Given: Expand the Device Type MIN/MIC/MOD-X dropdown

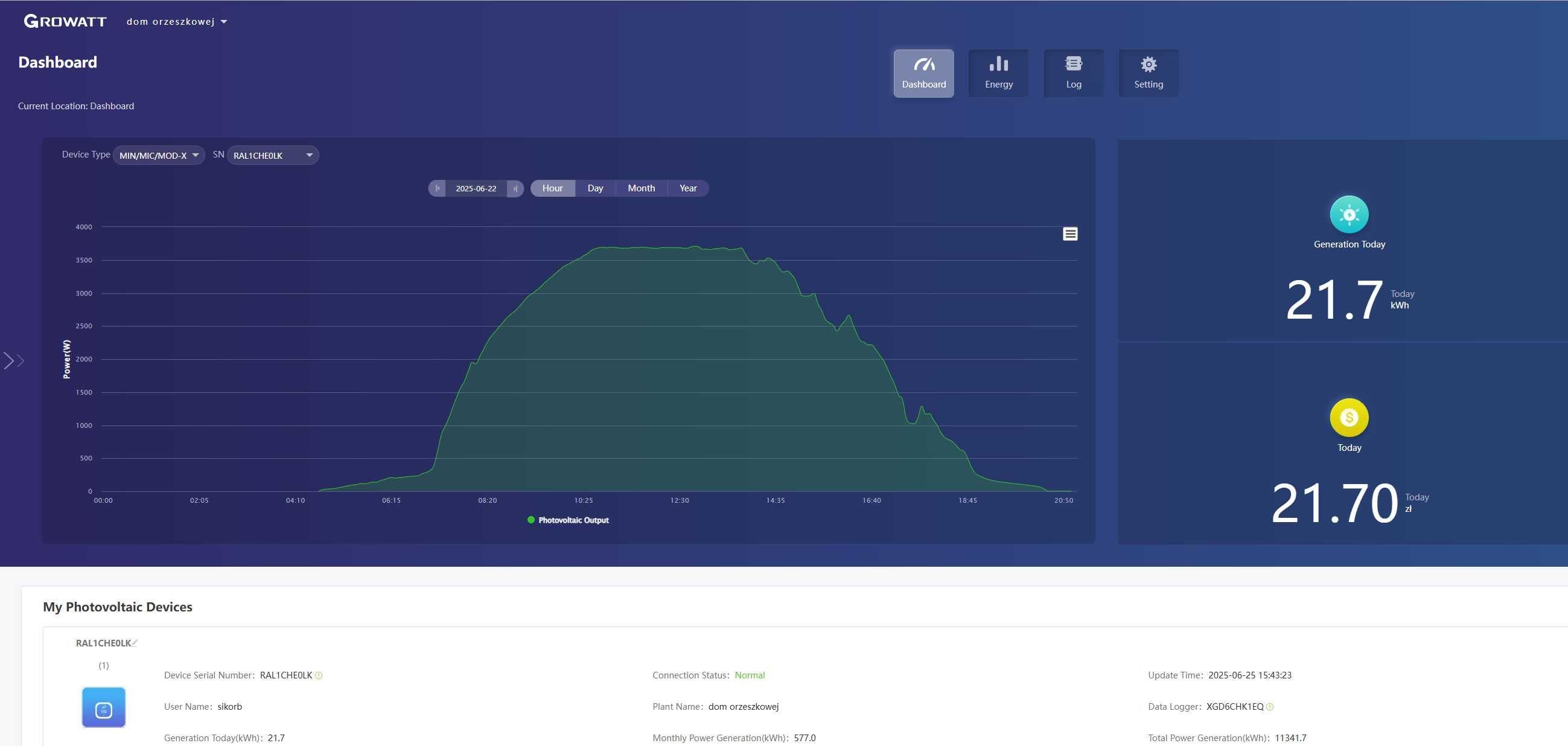Looking at the screenshot, I should pyautogui.click(x=159, y=155).
